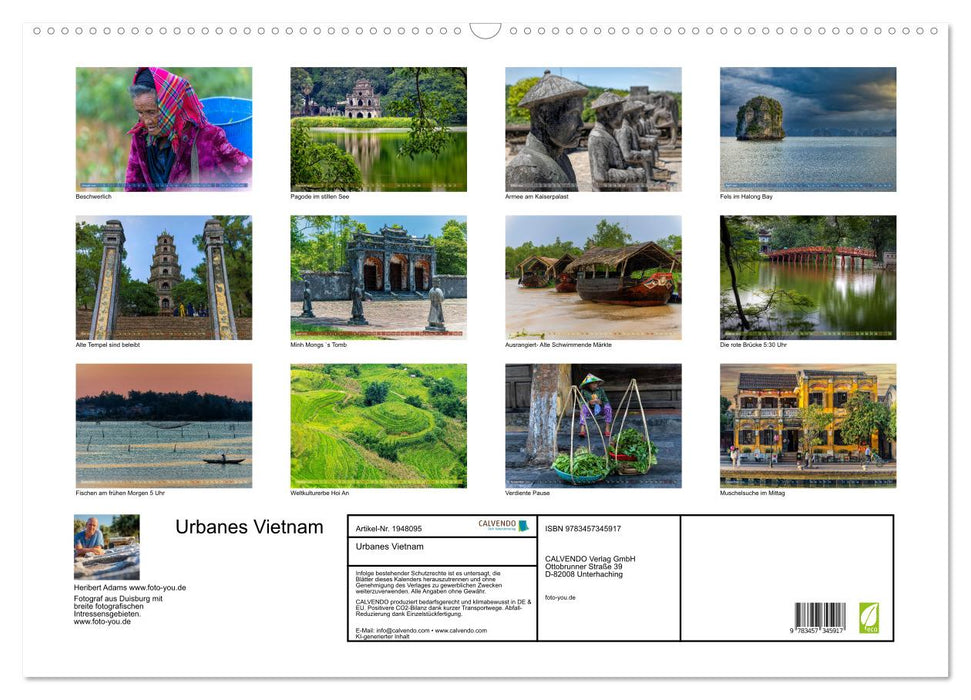Open the 'Fels im Halong Bay' thumbnail
Image resolution: width=971 pixels, height=700 pixels.
pos(807,128)
